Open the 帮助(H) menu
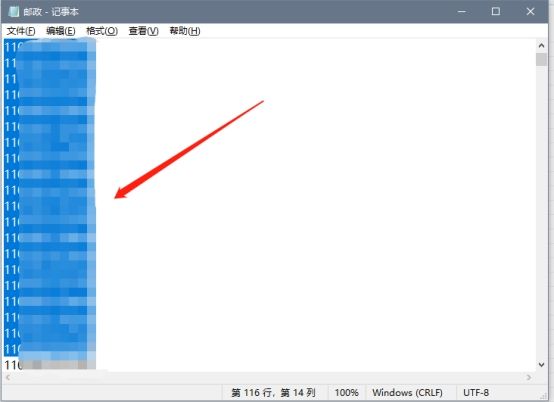The height and width of the screenshot is (402, 554). [x=185, y=31]
